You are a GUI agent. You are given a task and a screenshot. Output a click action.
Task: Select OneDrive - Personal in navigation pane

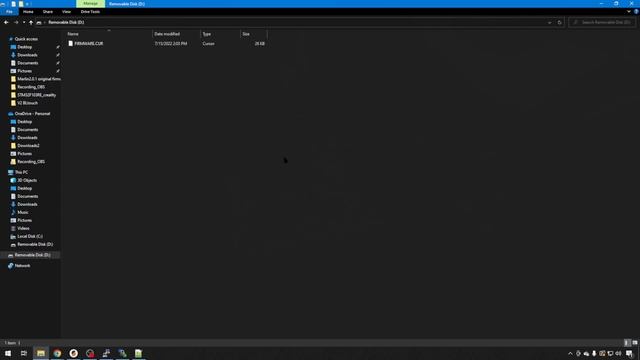[32, 113]
